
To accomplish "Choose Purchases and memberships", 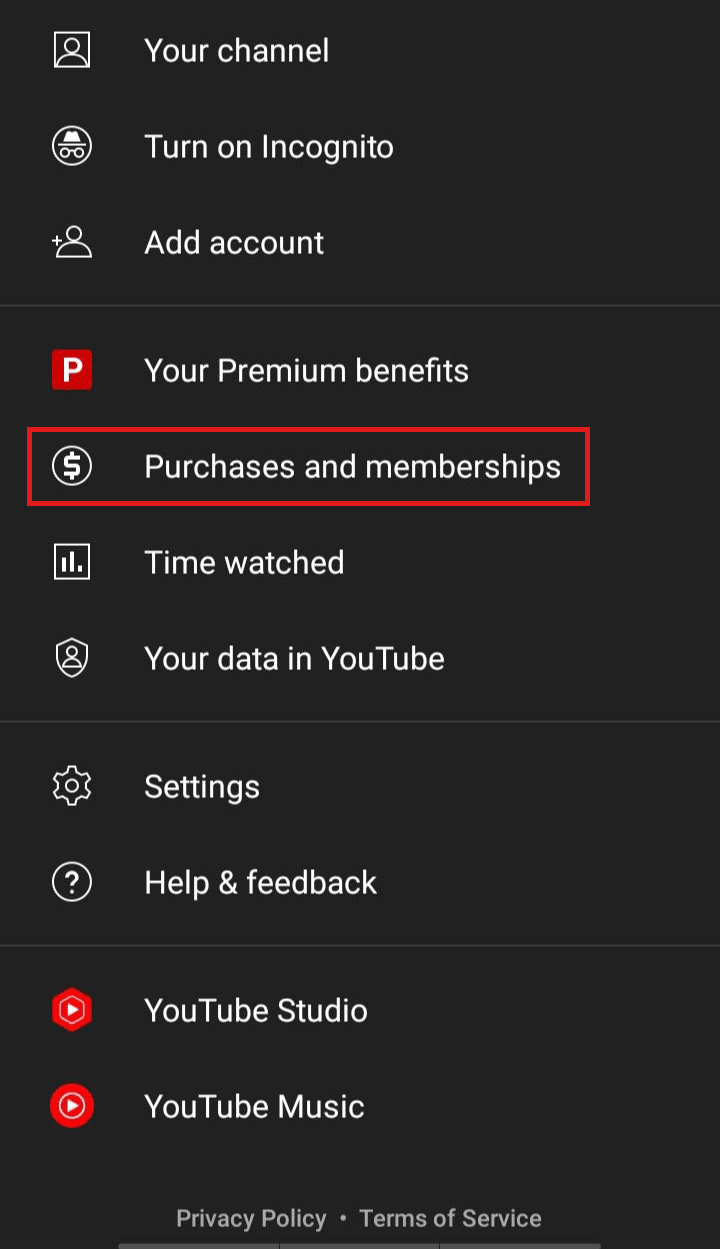I will pos(360,466).
